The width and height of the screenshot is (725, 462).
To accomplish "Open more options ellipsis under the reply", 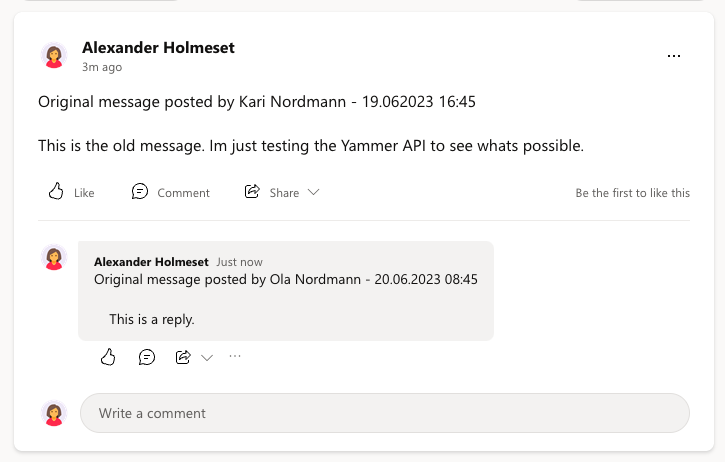I will (x=235, y=356).
